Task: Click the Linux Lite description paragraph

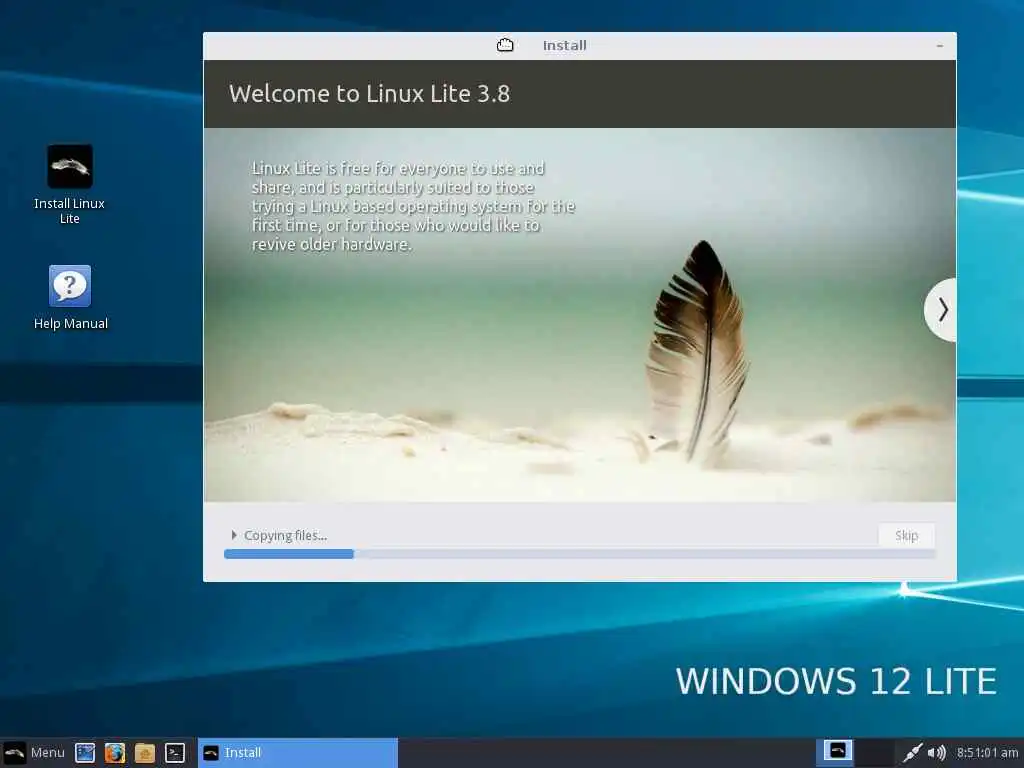Action: pos(413,206)
